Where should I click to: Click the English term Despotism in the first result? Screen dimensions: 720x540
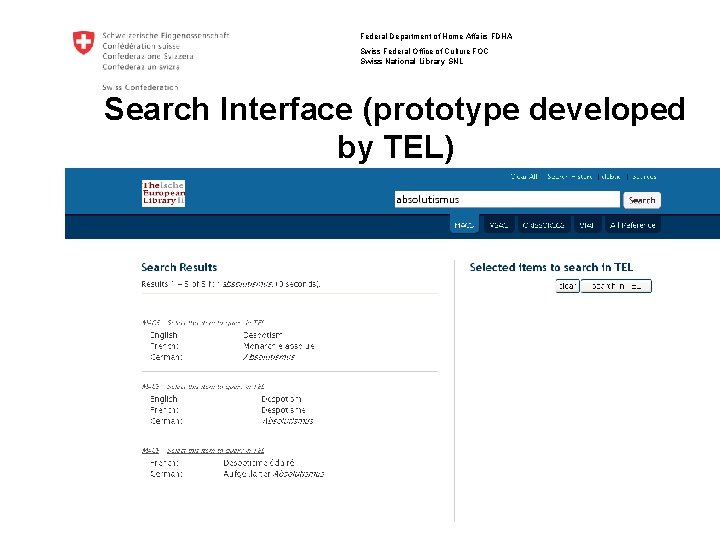(263, 335)
